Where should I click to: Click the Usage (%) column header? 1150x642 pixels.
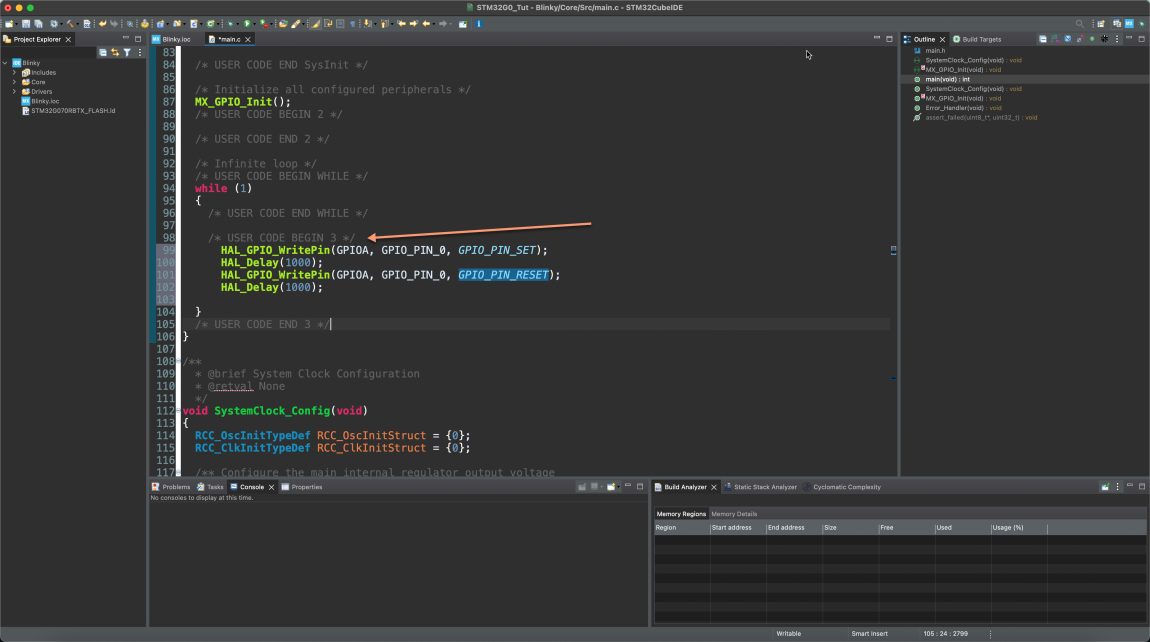pyautogui.click(x=1018, y=528)
